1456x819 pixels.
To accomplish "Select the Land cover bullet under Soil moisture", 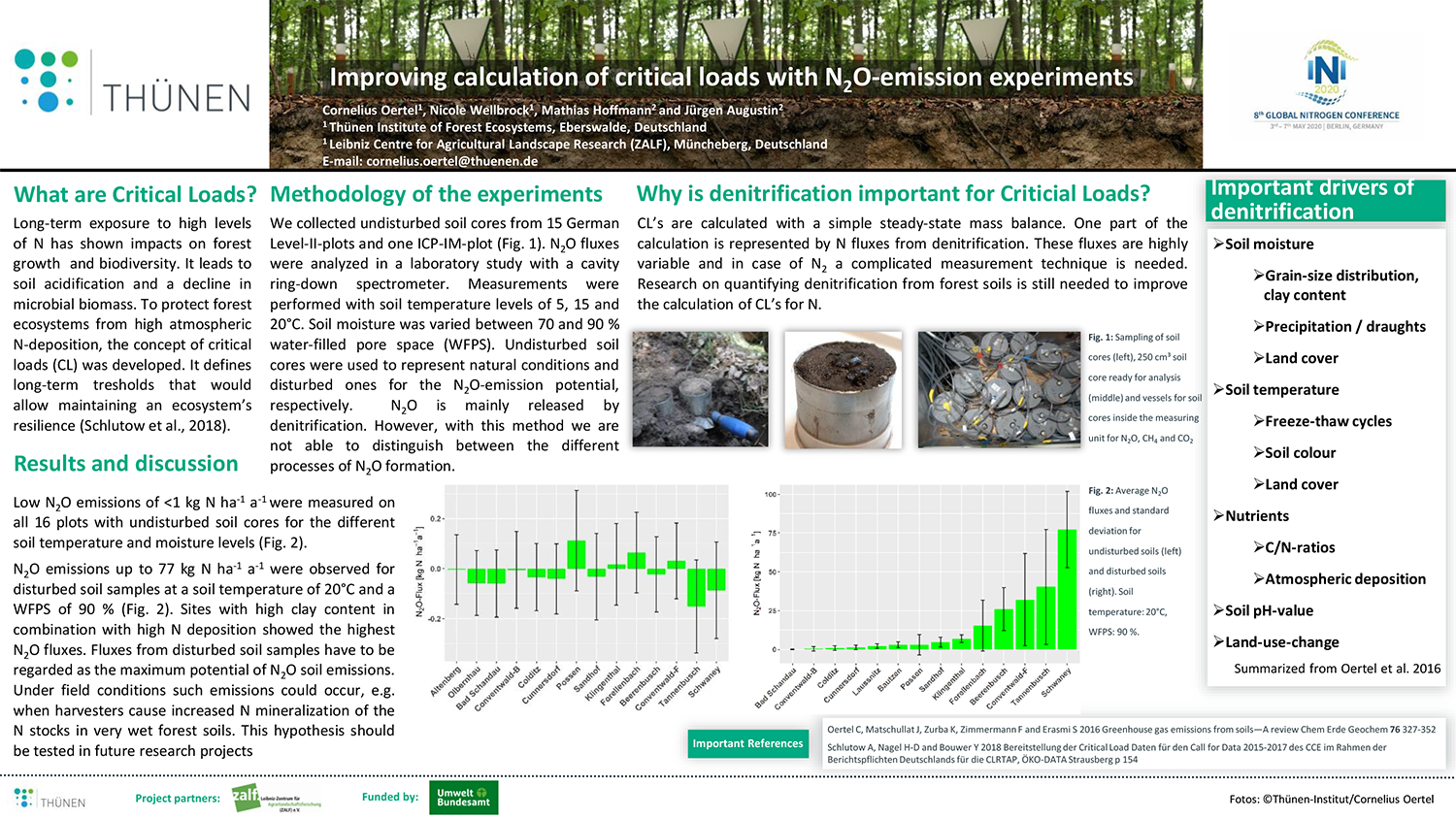I will [1296, 358].
